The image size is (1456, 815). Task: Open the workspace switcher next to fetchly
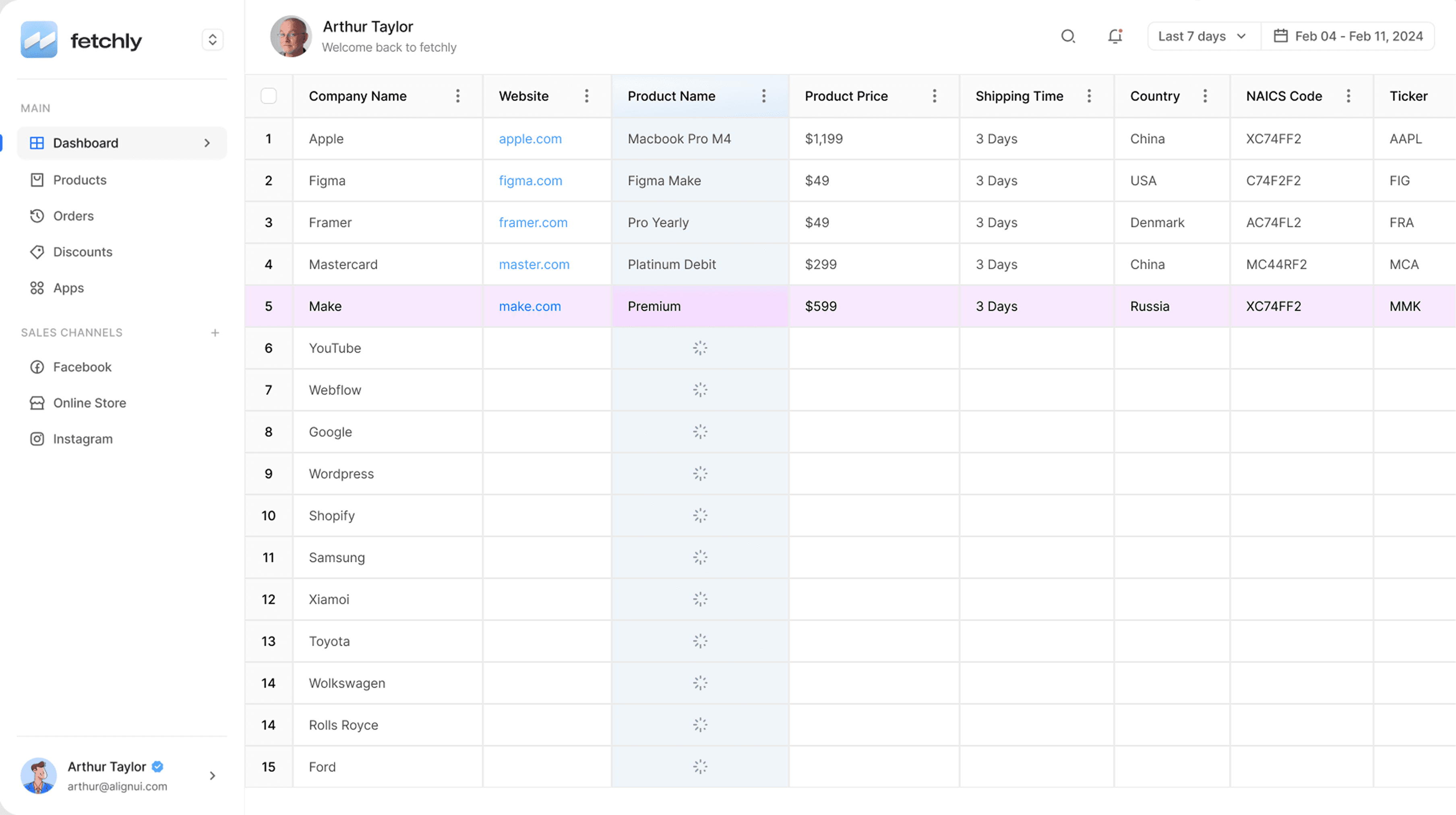(x=213, y=39)
